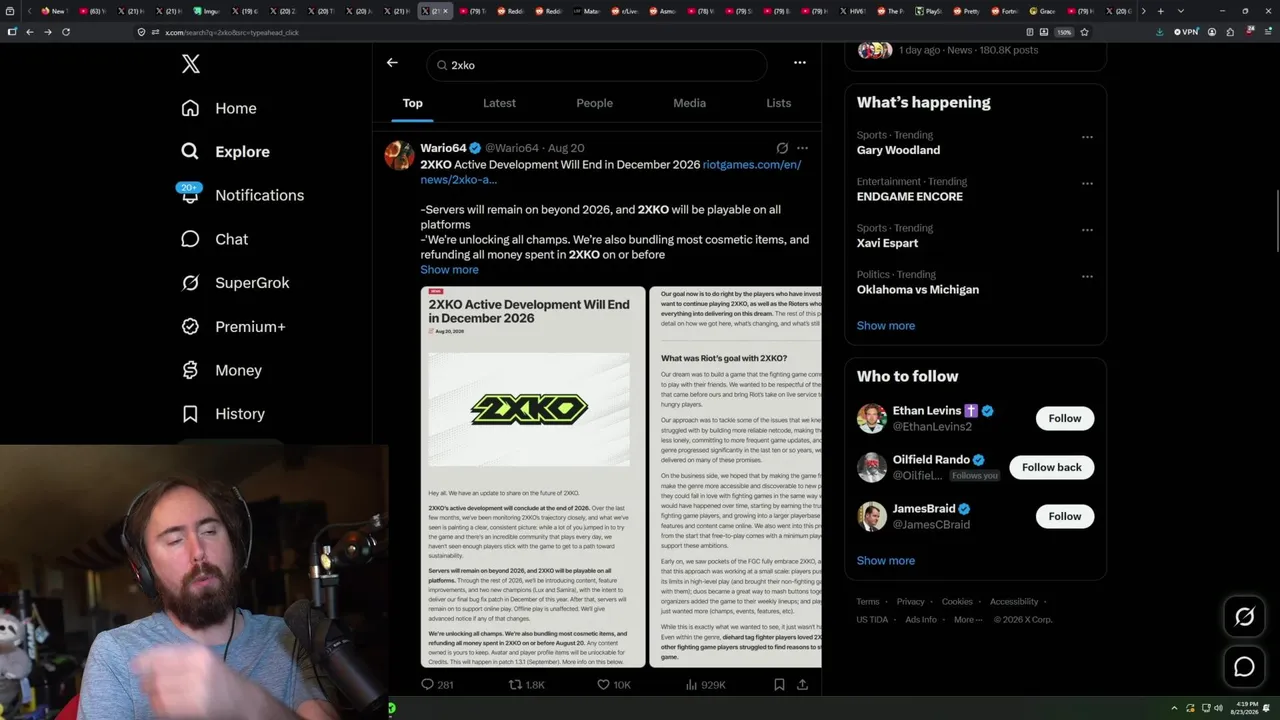Expand the More footer menu
Image resolution: width=1280 pixels, height=720 pixels.
967,620
